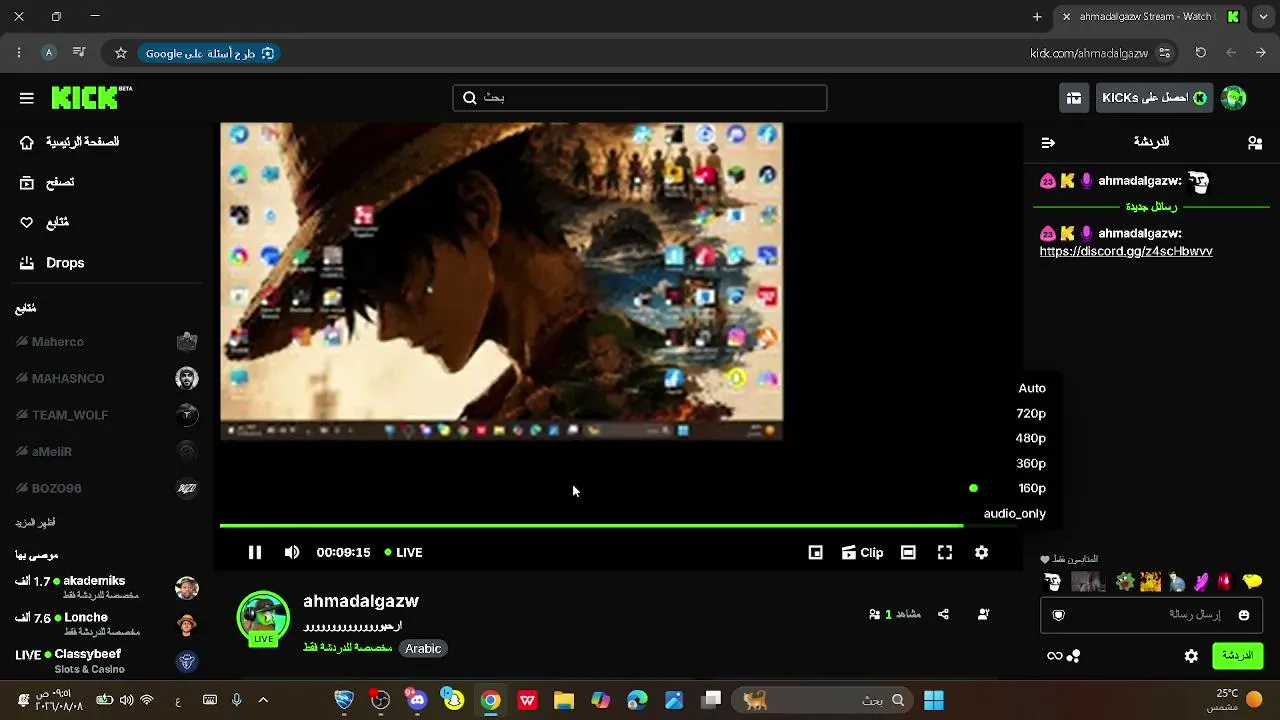Screen dimensions: 1280x720
Task: Reload the page in Chrome
Action: tap(1201, 53)
